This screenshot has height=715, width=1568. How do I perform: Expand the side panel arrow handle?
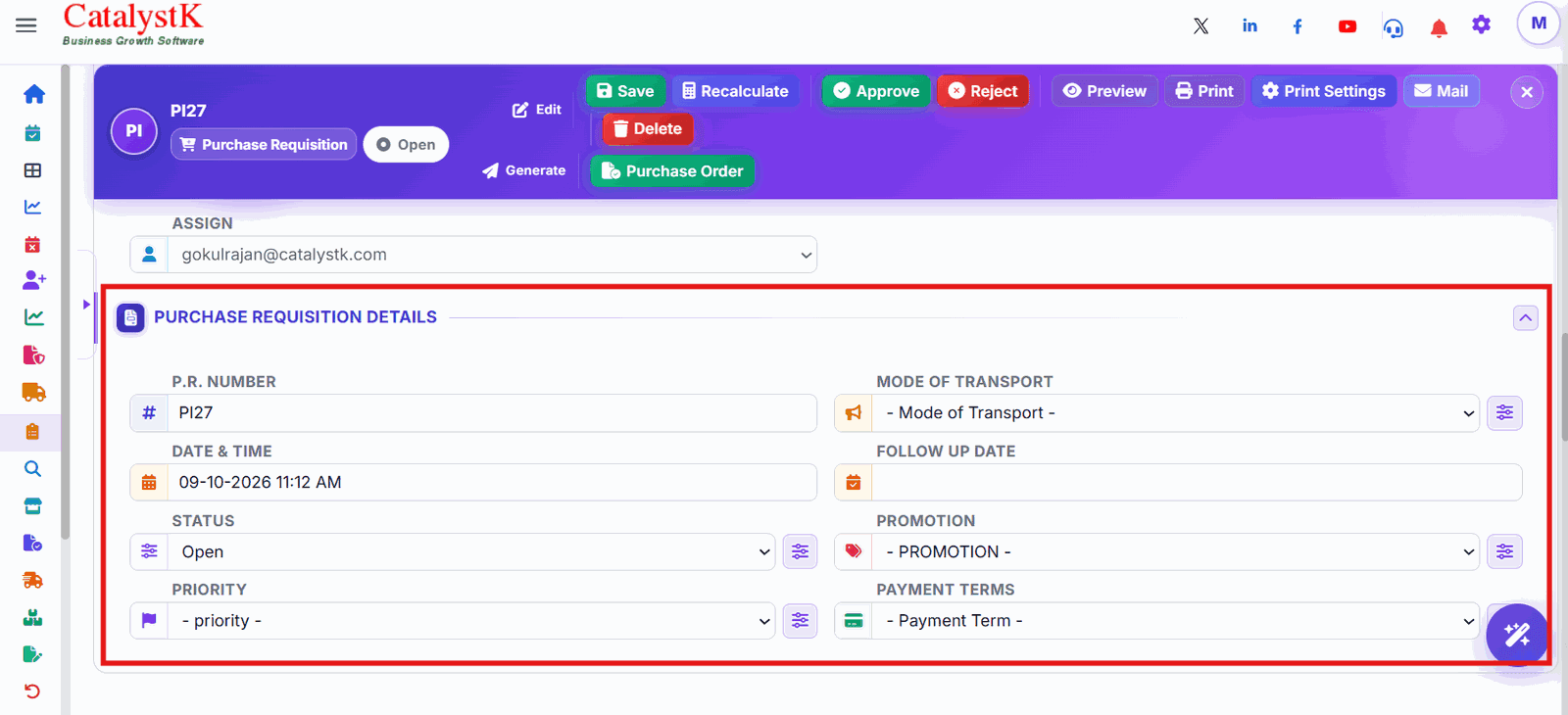point(86,305)
